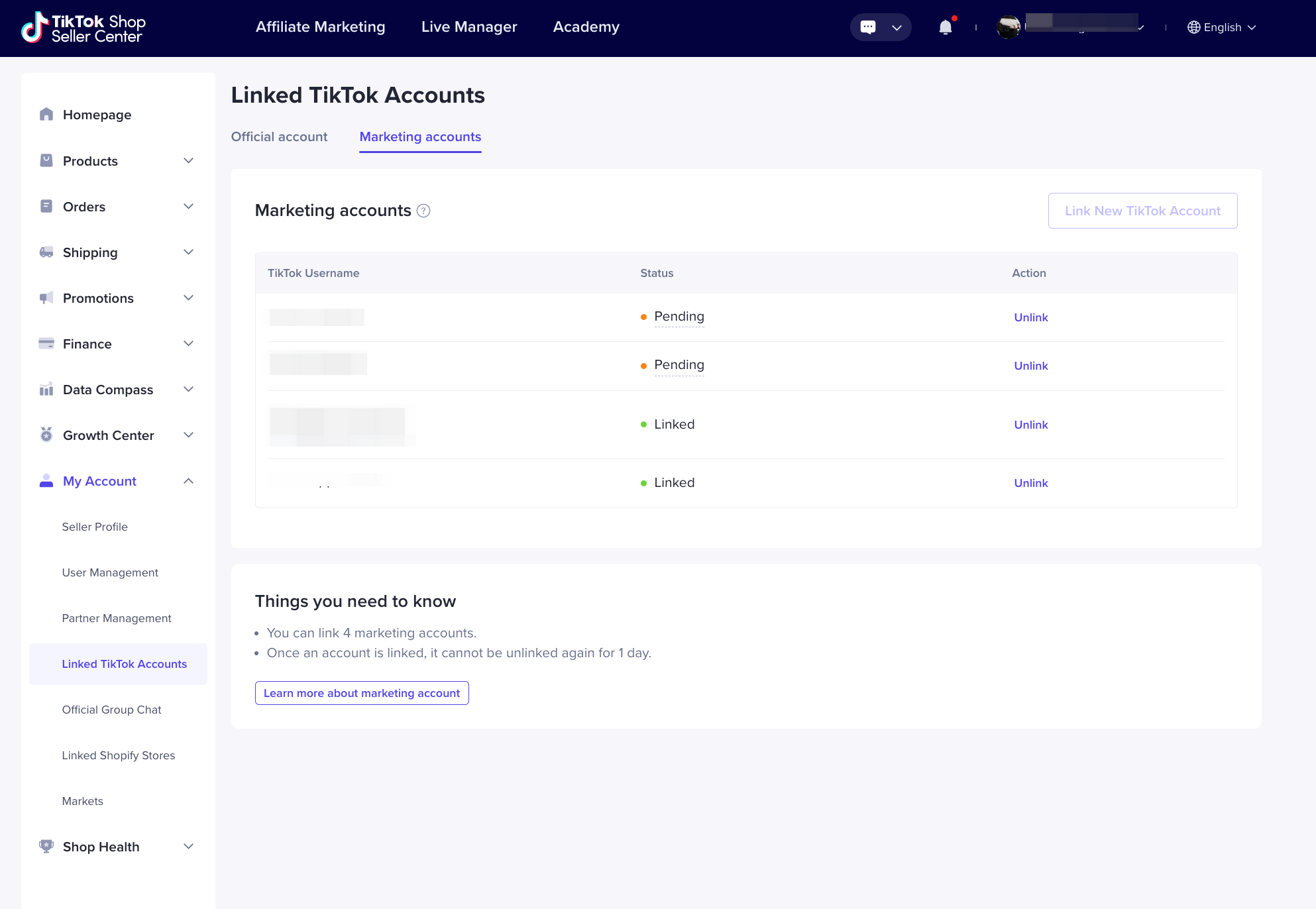Viewport: 1316px width, 909px height.
Task: Click the My Account person icon
Action: point(46,480)
